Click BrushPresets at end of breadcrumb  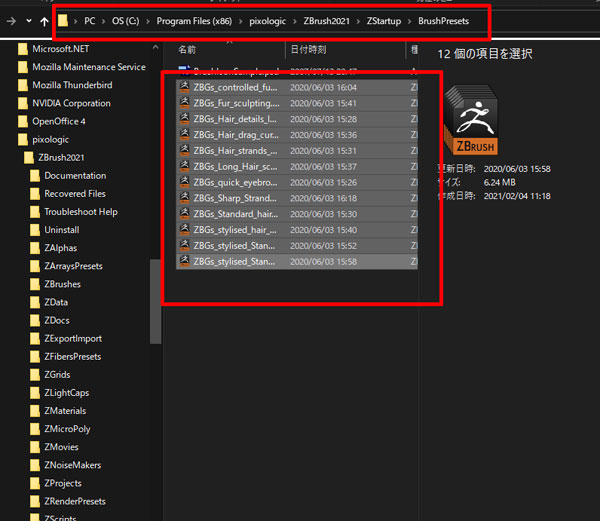point(443,21)
